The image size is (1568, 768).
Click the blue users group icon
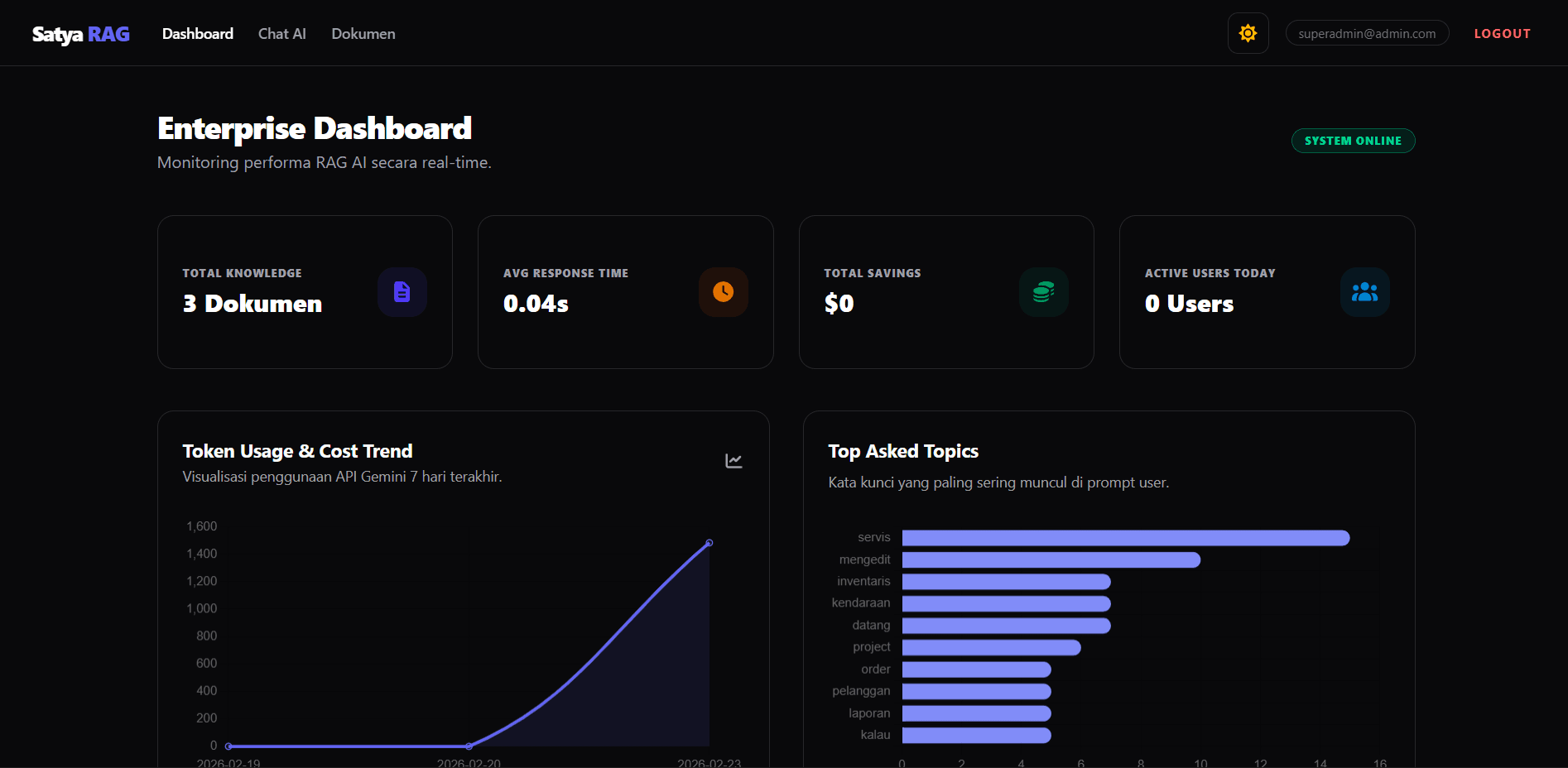[x=1364, y=292]
